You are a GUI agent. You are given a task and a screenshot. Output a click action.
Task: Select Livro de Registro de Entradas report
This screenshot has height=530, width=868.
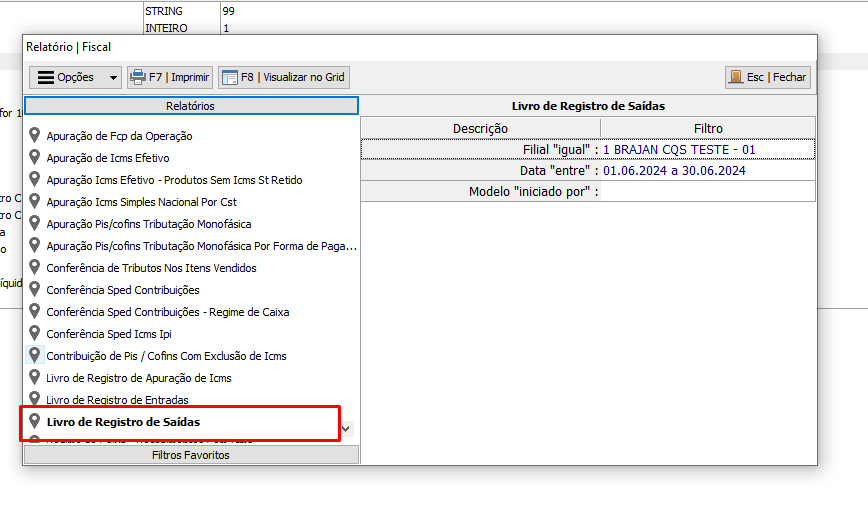[117, 400]
